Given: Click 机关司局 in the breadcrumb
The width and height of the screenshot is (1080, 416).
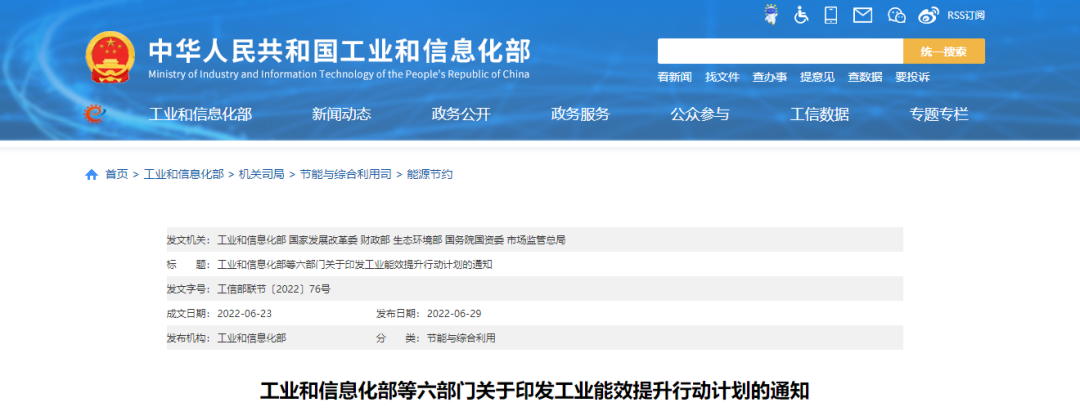Looking at the screenshot, I should [262, 175].
